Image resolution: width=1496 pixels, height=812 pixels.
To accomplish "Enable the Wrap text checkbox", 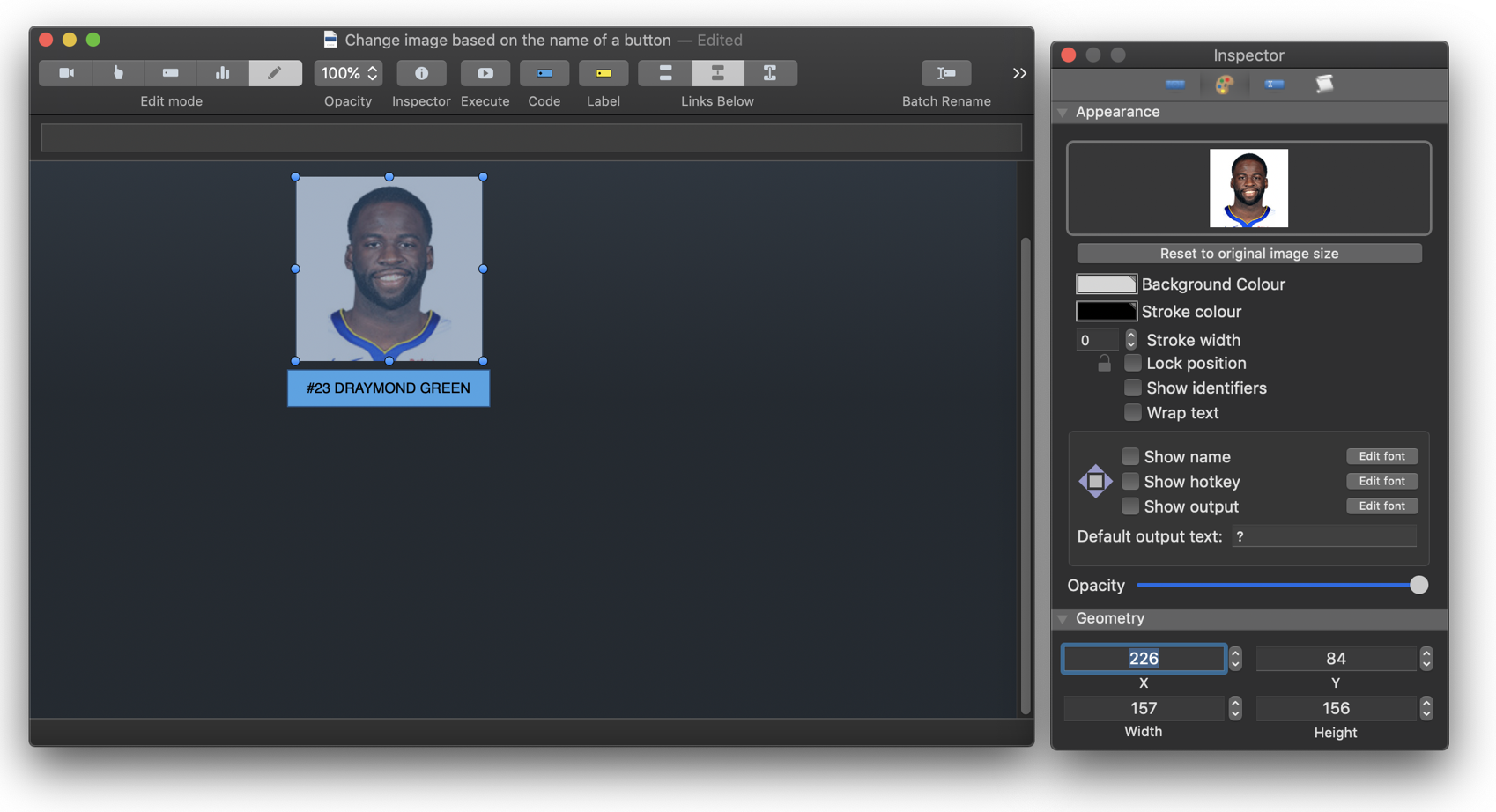I will (x=1133, y=412).
